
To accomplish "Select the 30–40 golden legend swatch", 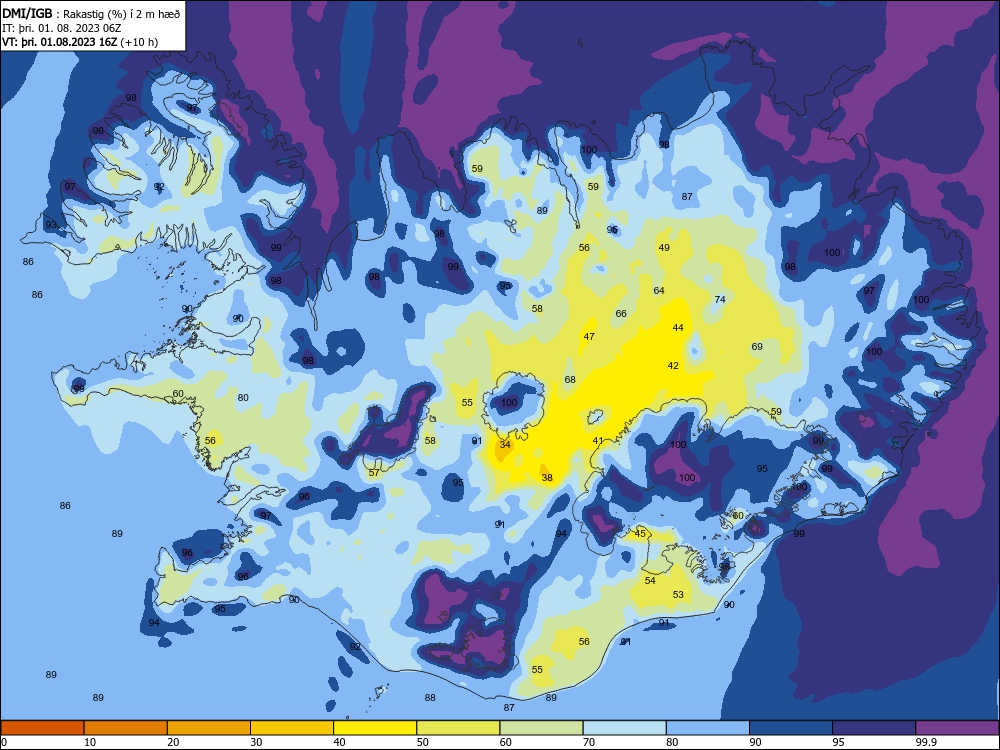I will pos(292,728).
